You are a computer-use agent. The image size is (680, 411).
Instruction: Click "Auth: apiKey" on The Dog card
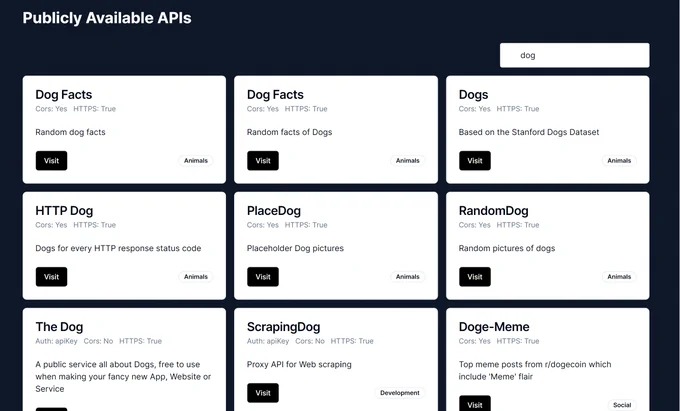(x=56, y=341)
